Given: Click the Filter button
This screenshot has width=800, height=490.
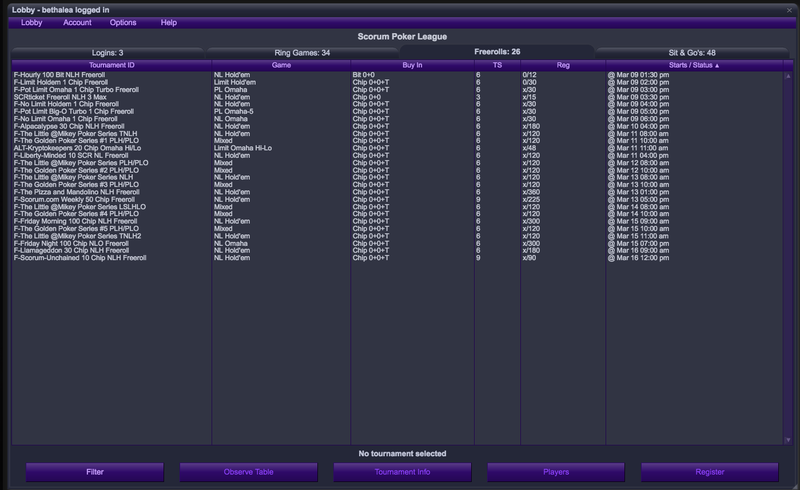Looking at the screenshot, I should (95, 472).
